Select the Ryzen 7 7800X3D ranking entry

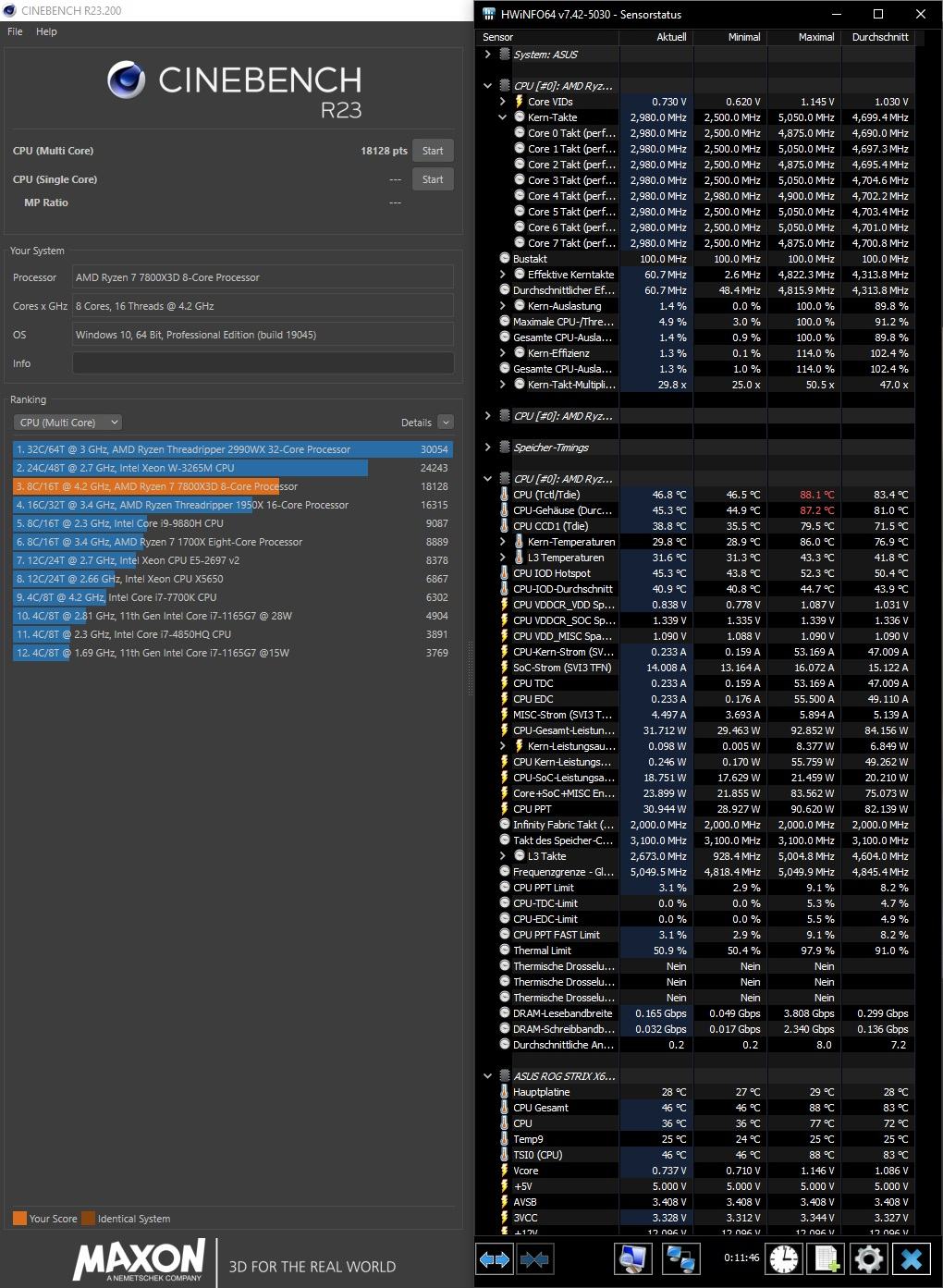coord(233,486)
